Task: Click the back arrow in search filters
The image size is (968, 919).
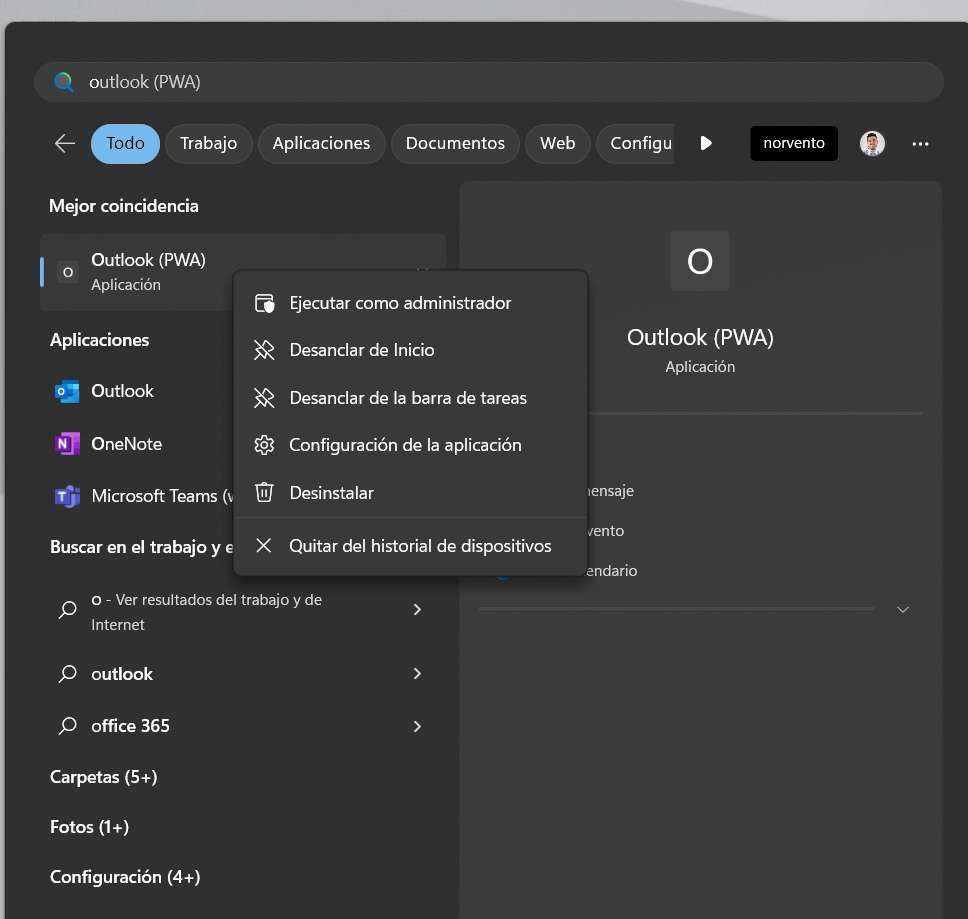Action: pyautogui.click(x=64, y=144)
